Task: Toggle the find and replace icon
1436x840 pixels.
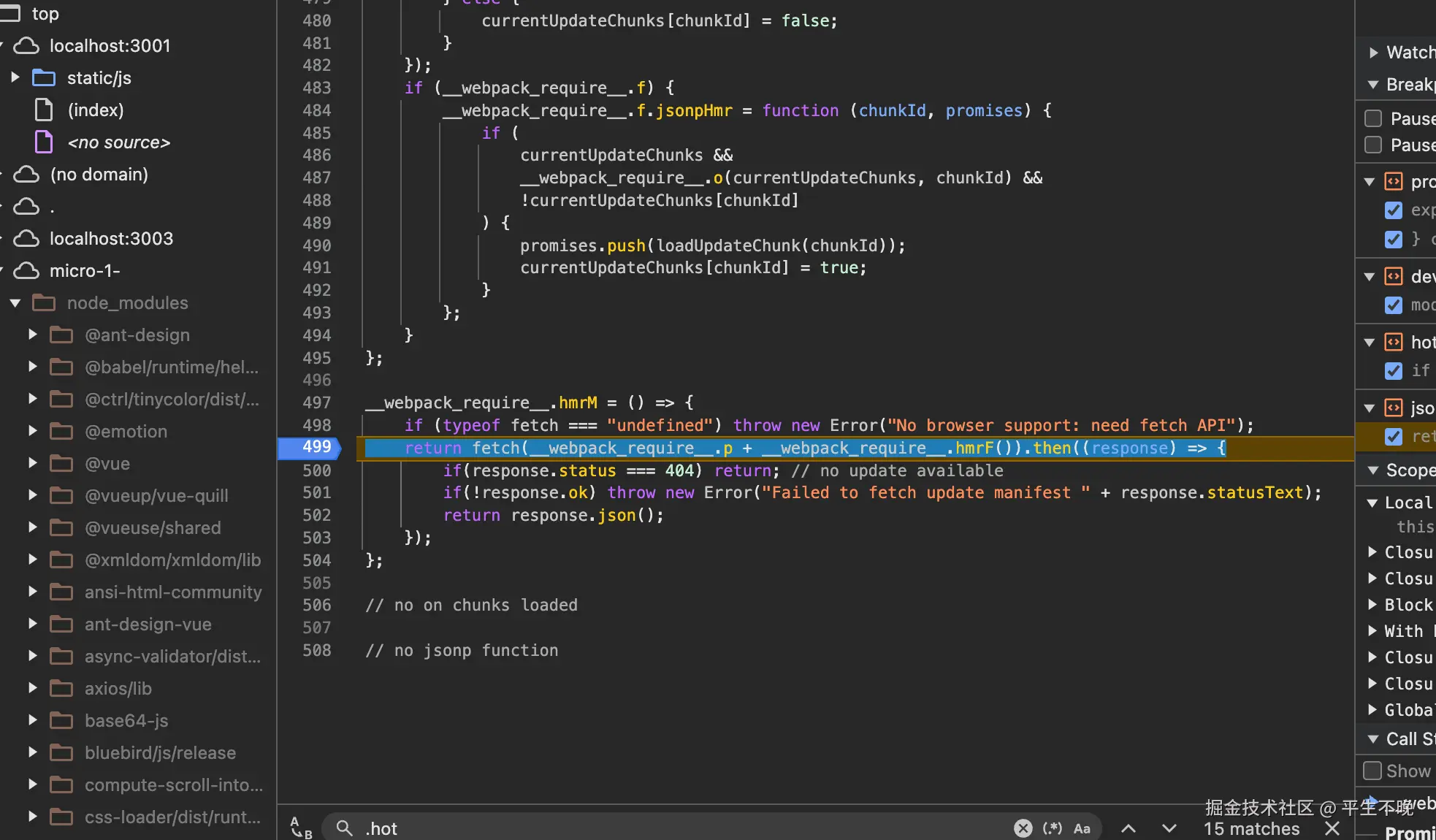Action: pos(300,828)
